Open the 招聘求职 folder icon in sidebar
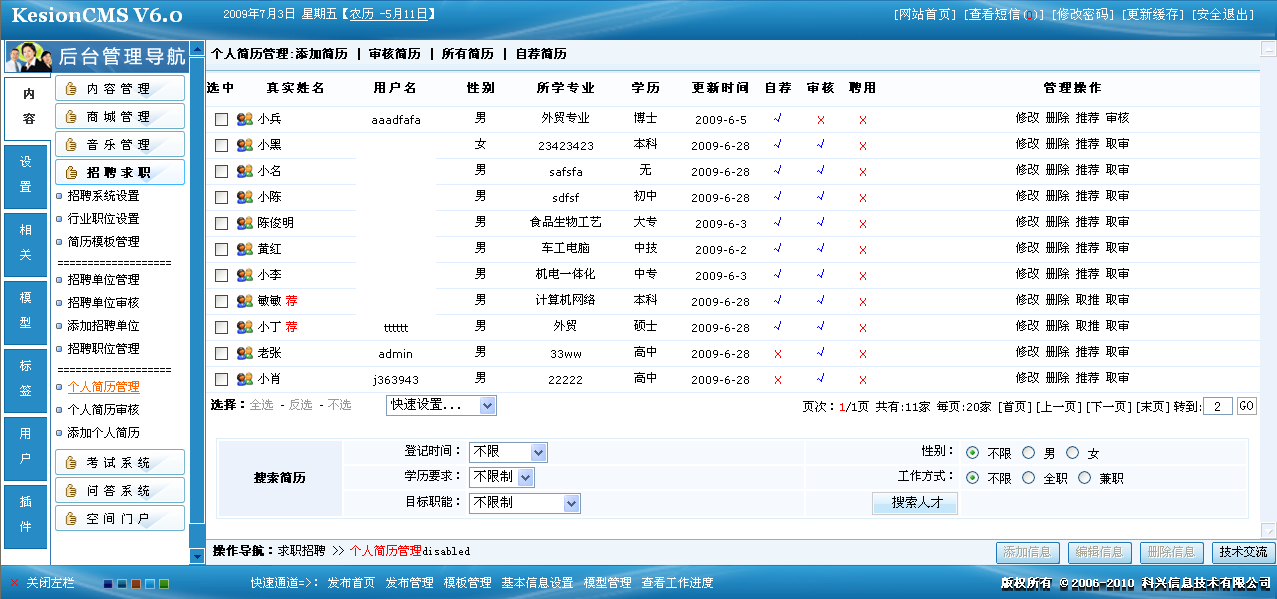Image resolution: width=1277 pixels, height=599 pixels. (70, 171)
